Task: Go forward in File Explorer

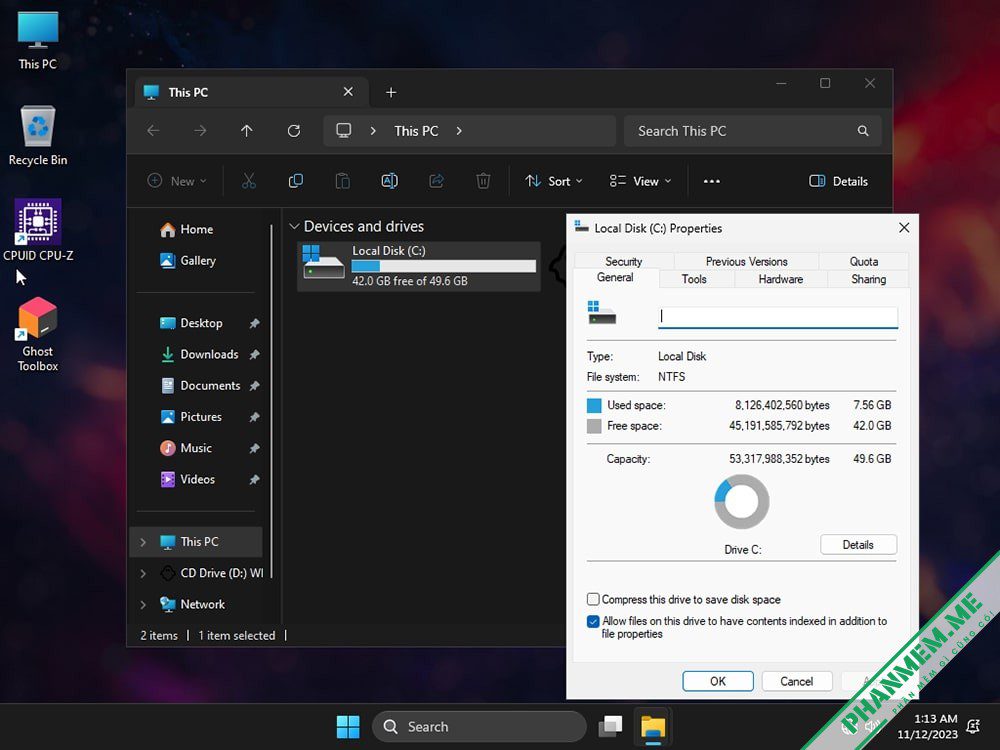Action: coord(200,131)
